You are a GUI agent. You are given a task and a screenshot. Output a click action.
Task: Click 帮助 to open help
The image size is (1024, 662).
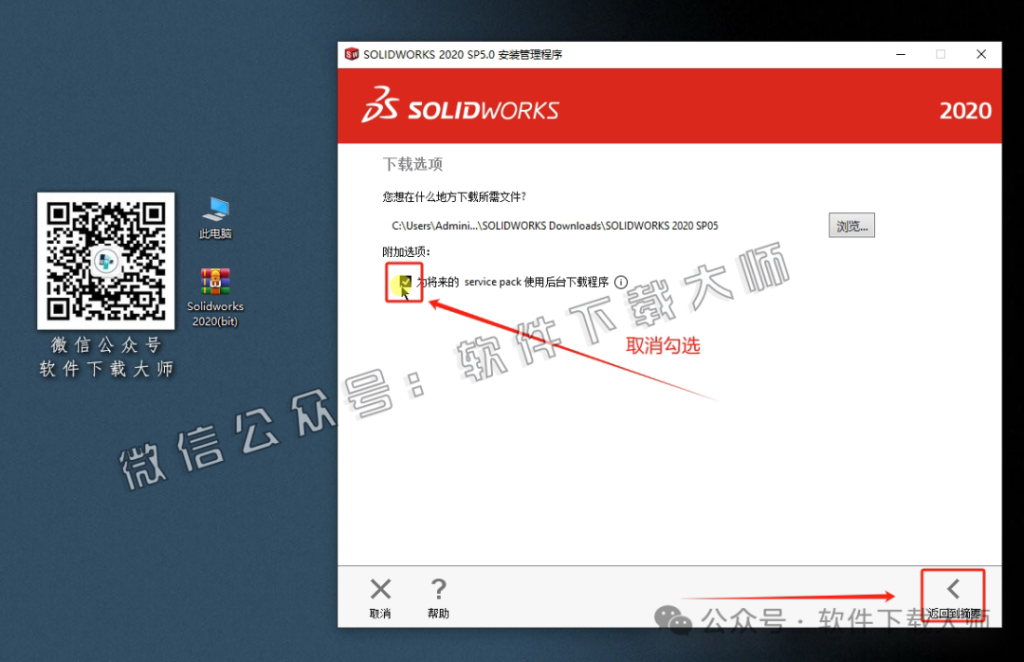coord(438,610)
